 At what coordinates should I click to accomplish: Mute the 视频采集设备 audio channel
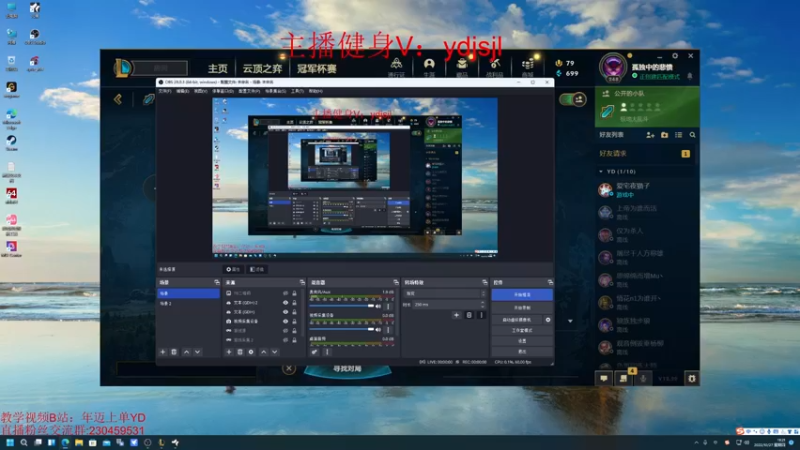(378, 330)
